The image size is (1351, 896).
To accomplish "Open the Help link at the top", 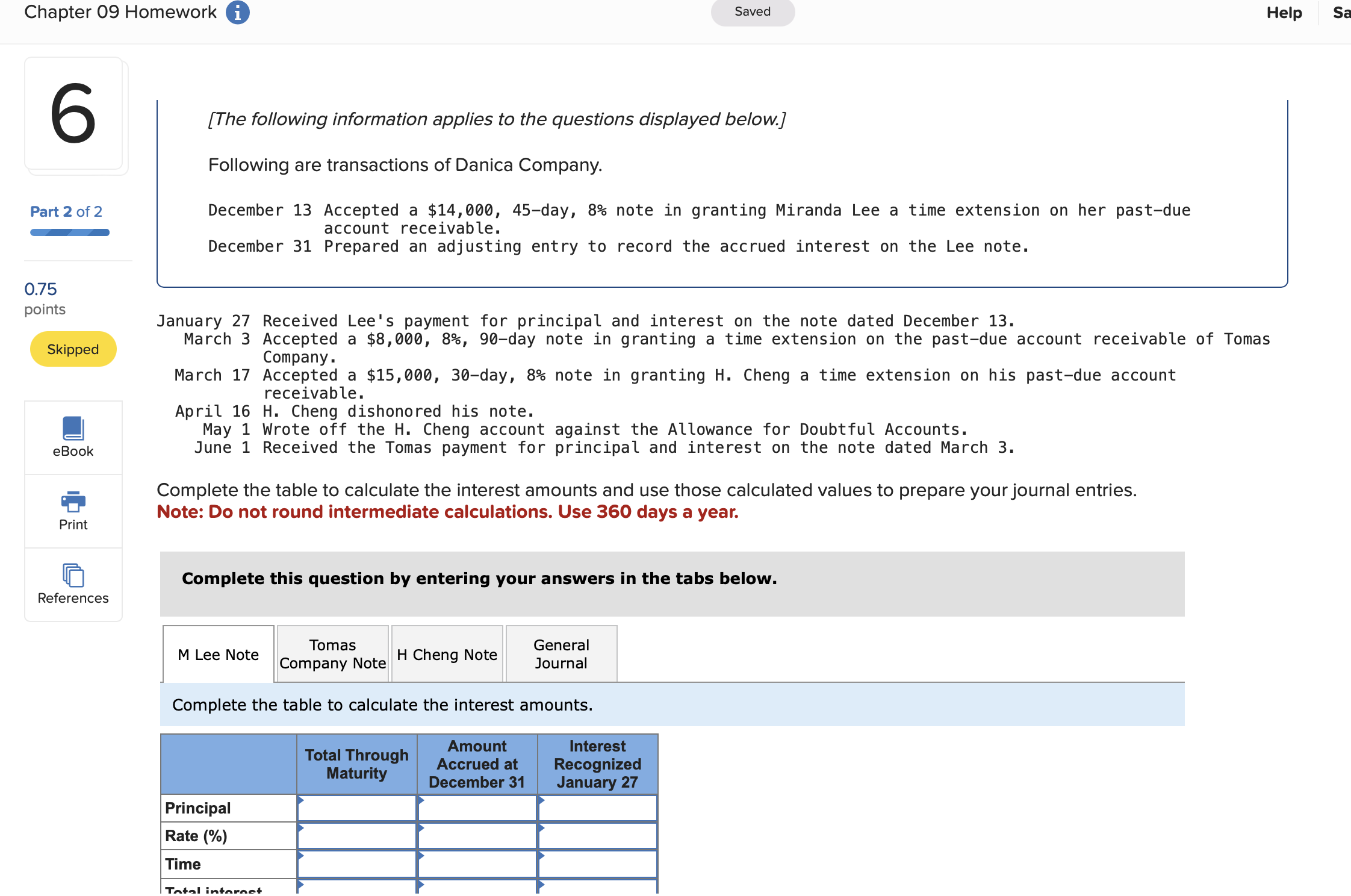I will pyautogui.click(x=1284, y=13).
